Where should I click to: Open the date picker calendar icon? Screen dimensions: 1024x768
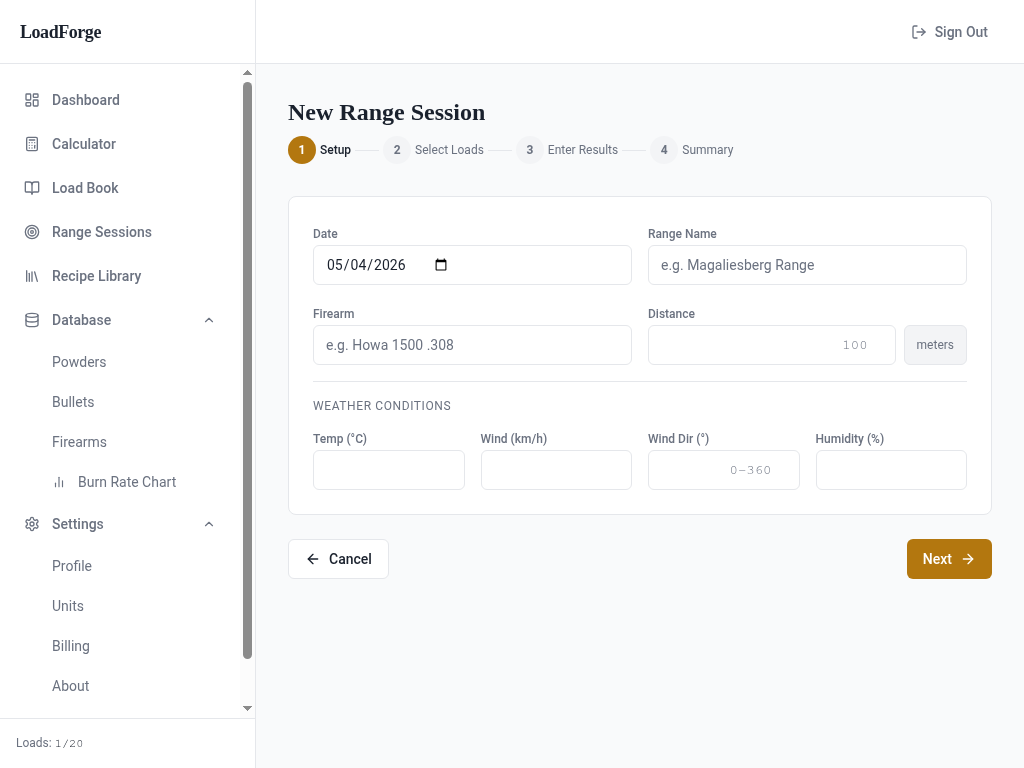click(441, 264)
